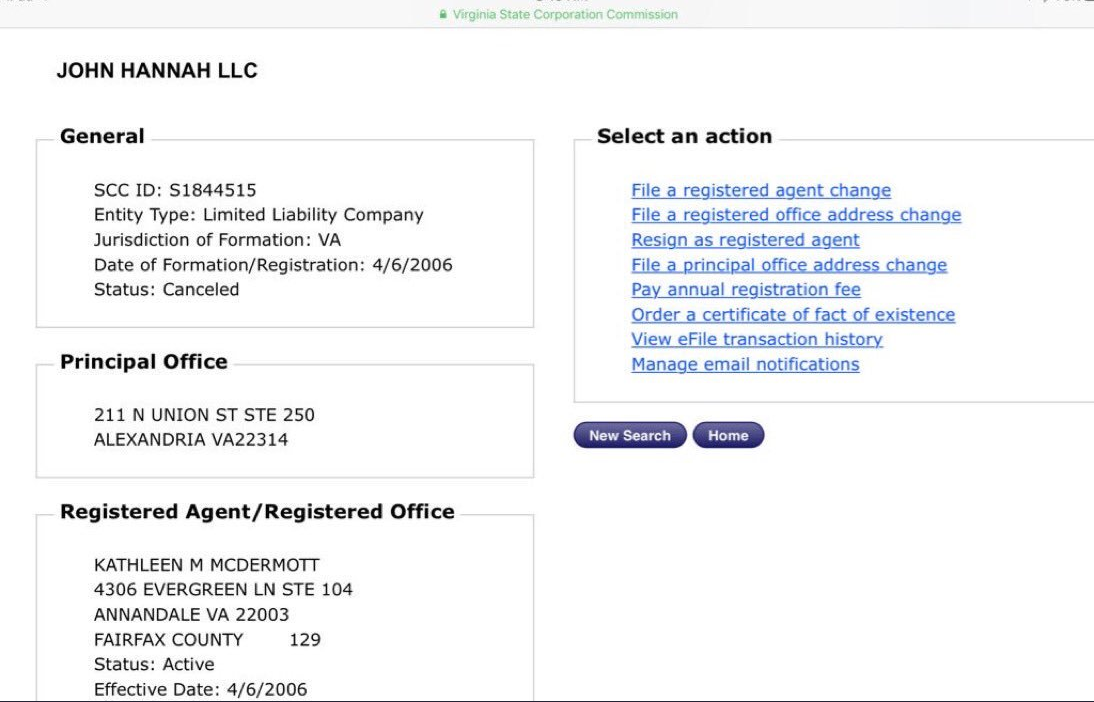1094x702 pixels.
Task: Select the Resign as registered agent link
Action: pyautogui.click(x=745, y=240)
